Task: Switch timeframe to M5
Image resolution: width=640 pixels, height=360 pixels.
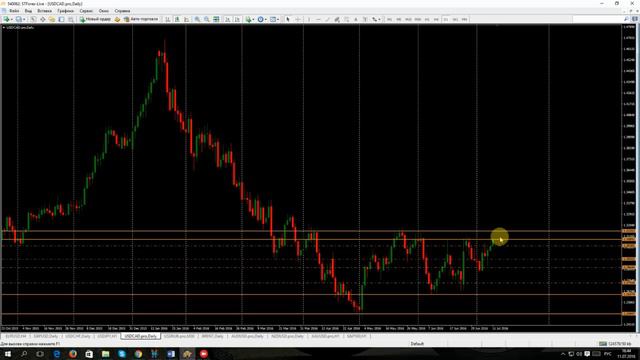Action: 399,19
